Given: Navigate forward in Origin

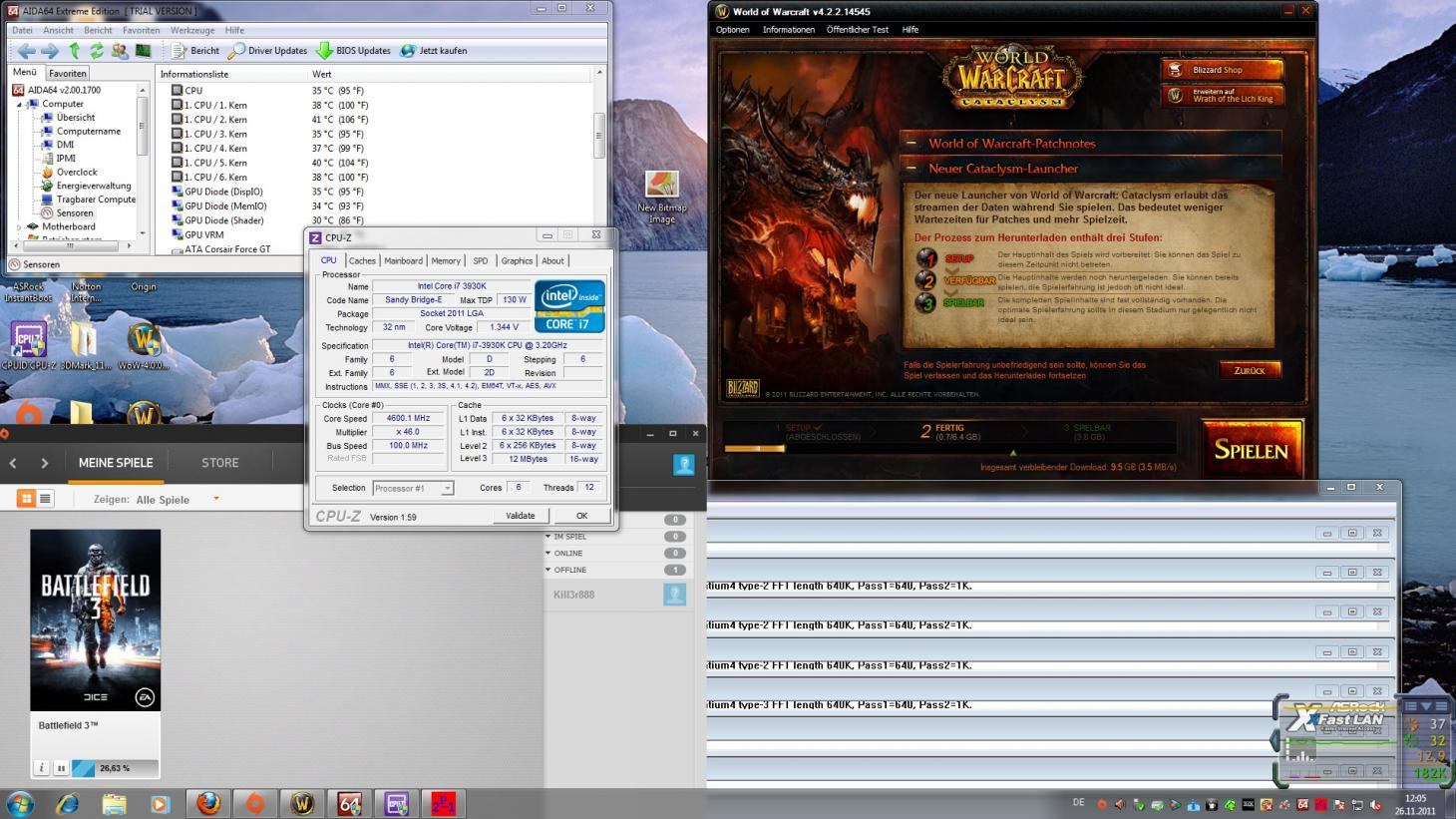Looking at the screenshot, I should coord(44,463).
